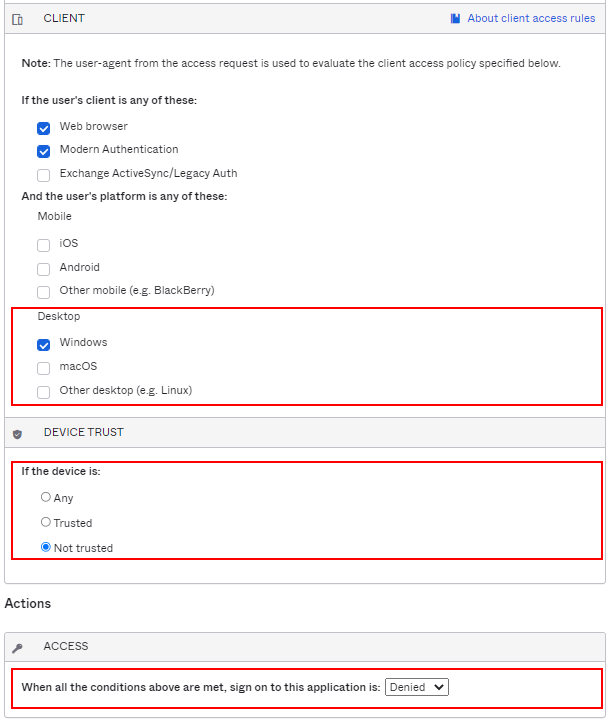Click the book icon beside About client access rules
The image size is (614, 727).
coord(456,18)
